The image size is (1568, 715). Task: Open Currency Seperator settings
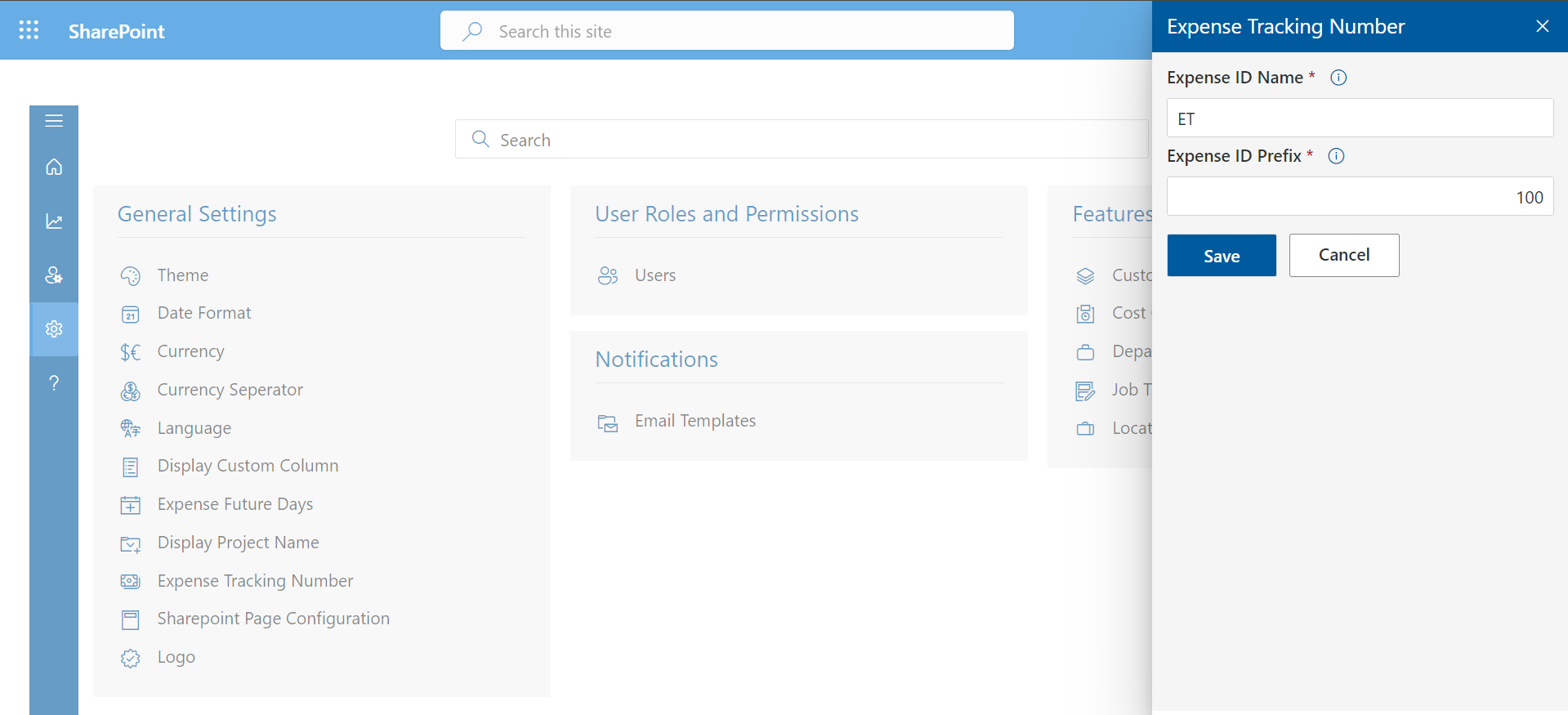[x=230, y=390]
